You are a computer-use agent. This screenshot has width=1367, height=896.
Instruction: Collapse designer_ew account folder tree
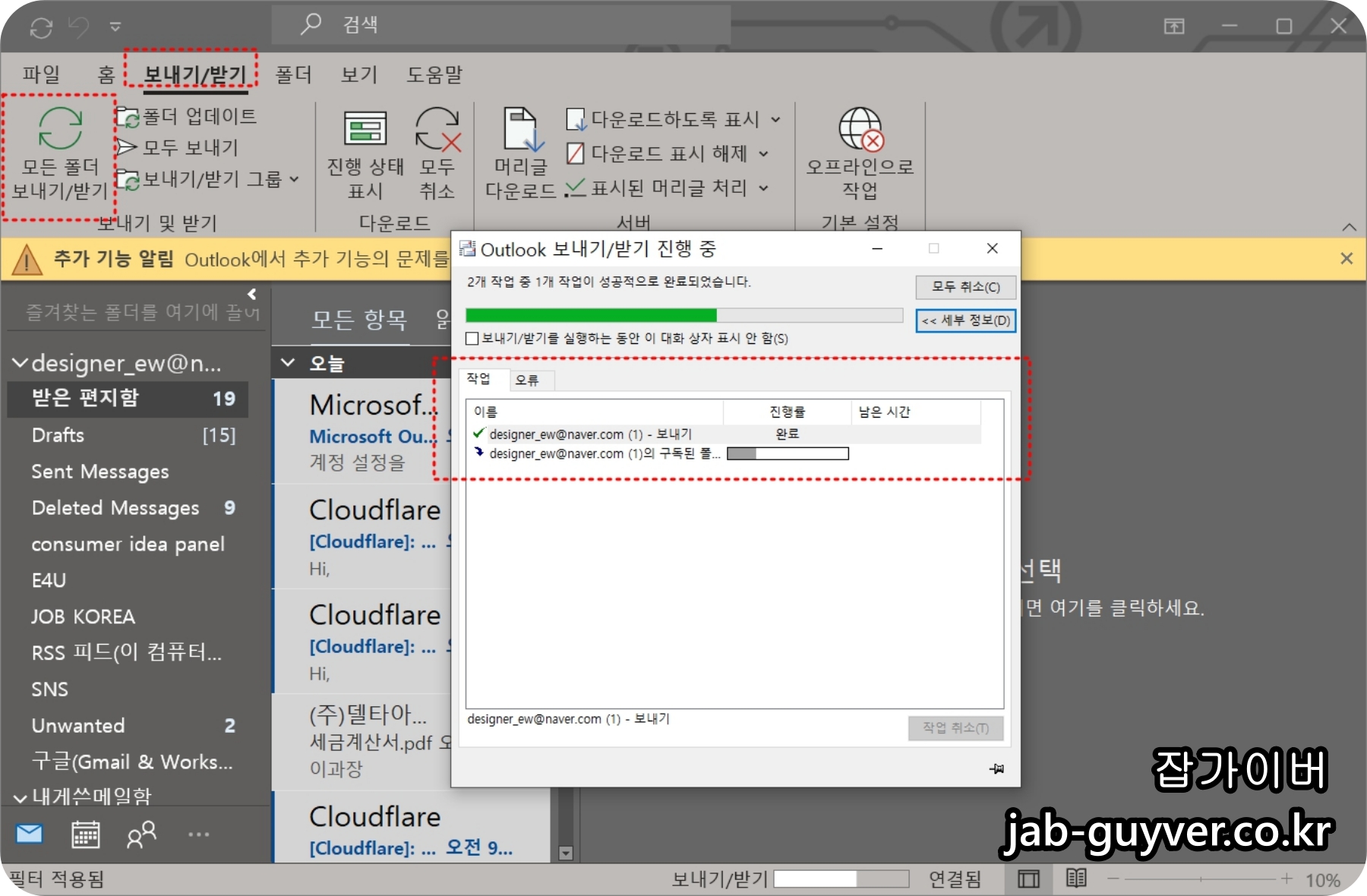click(x=20, y=364)
